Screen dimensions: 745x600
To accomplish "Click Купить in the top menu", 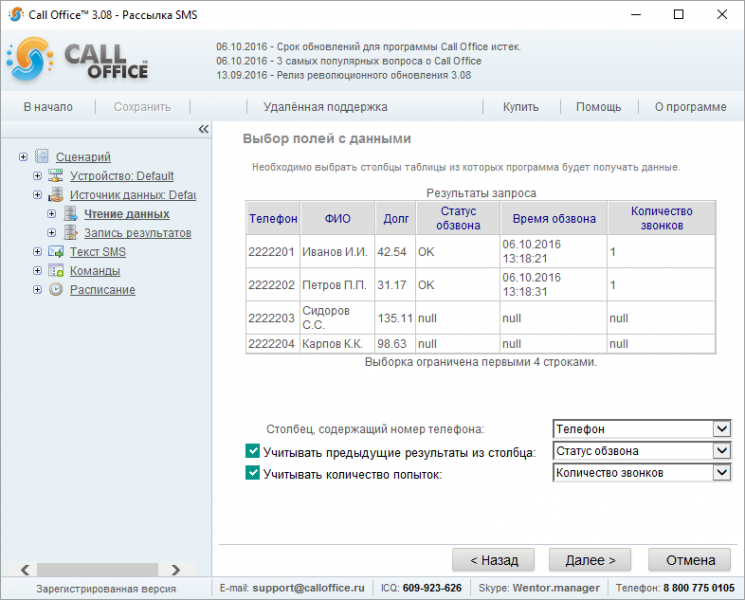I will [x=521, y=107].
